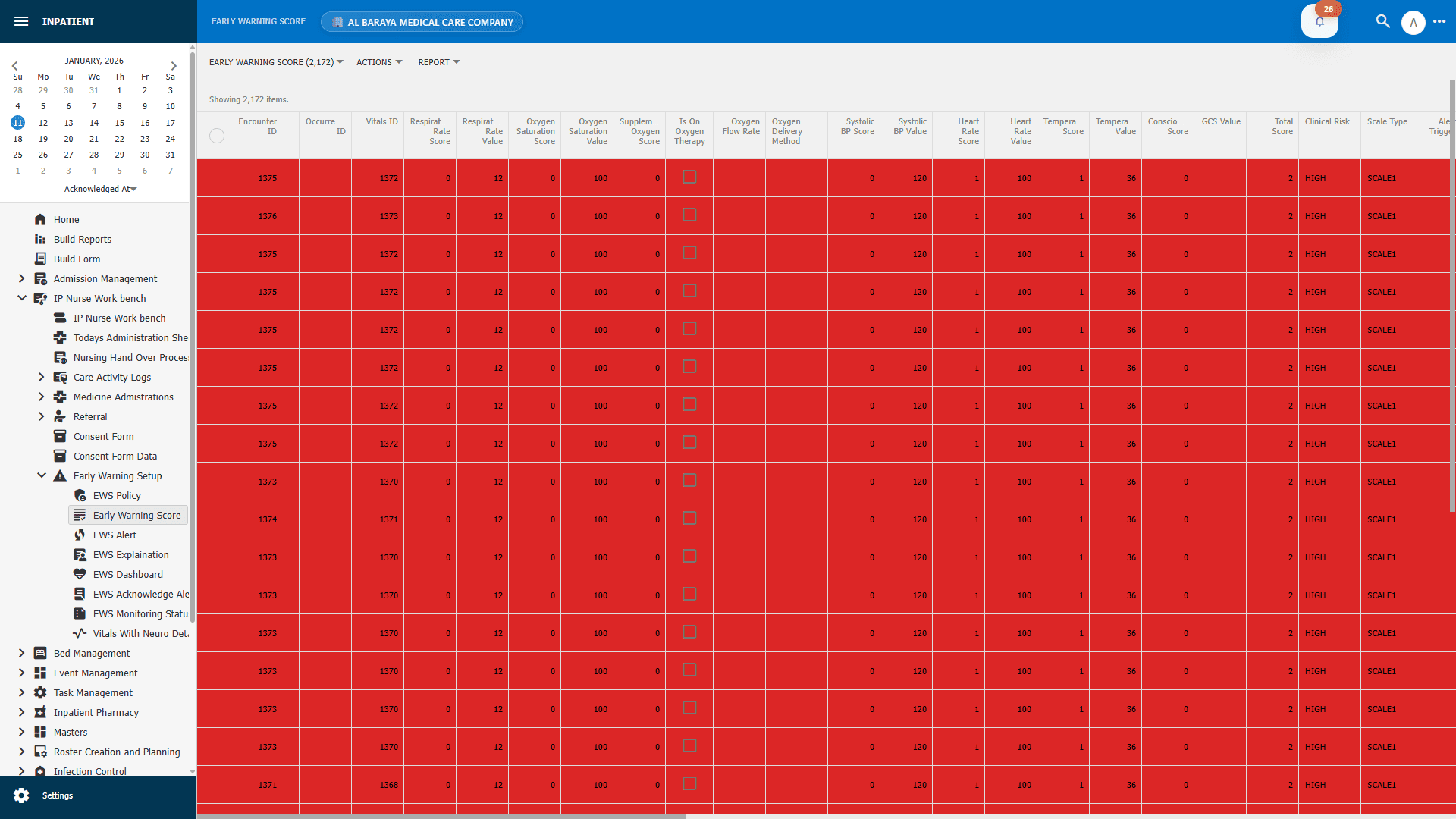Screen dimensions: 1456x819
Task: Toggle the select-all checkbox in the table header
Action: 217,136
